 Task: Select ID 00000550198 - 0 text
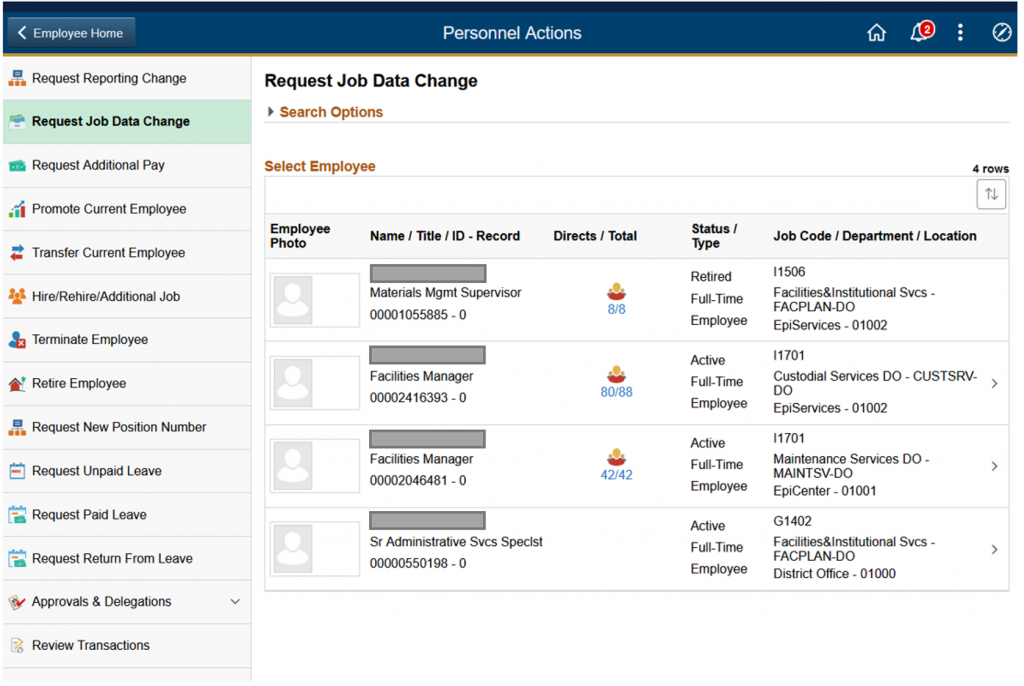(x=418, y=564)
